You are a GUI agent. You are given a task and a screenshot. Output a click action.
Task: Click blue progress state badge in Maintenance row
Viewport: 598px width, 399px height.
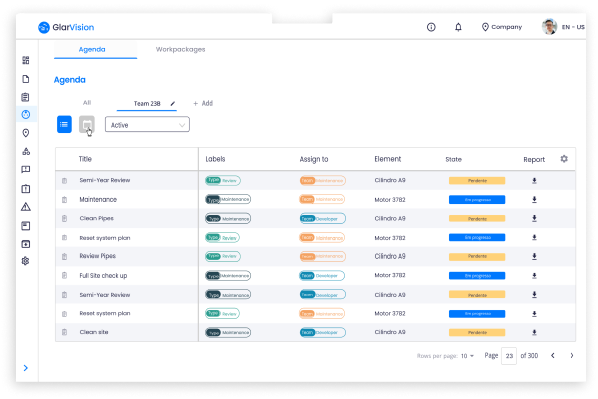pos(477,200)
